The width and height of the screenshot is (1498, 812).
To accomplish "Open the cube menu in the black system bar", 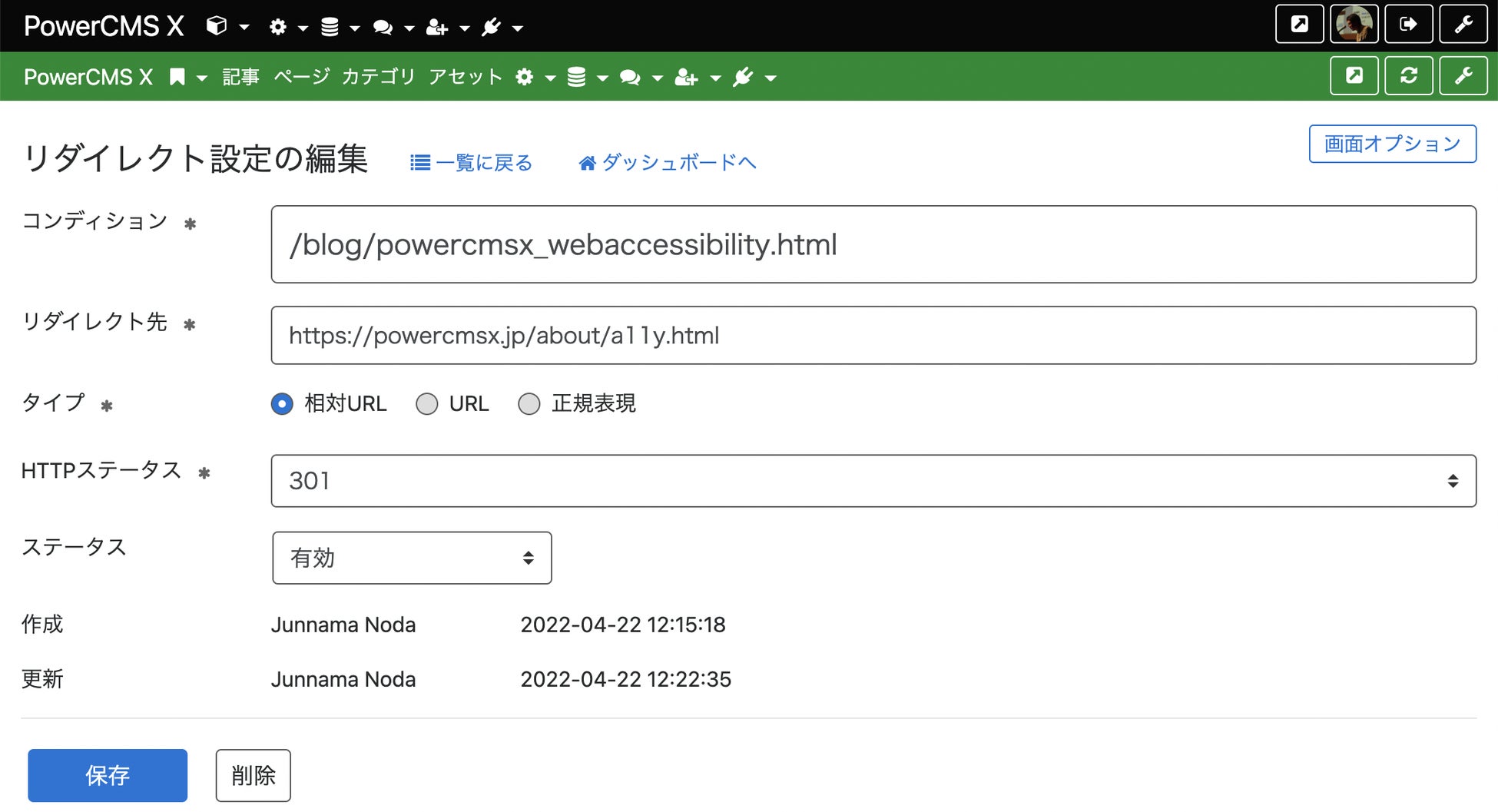I will [227, 27].
